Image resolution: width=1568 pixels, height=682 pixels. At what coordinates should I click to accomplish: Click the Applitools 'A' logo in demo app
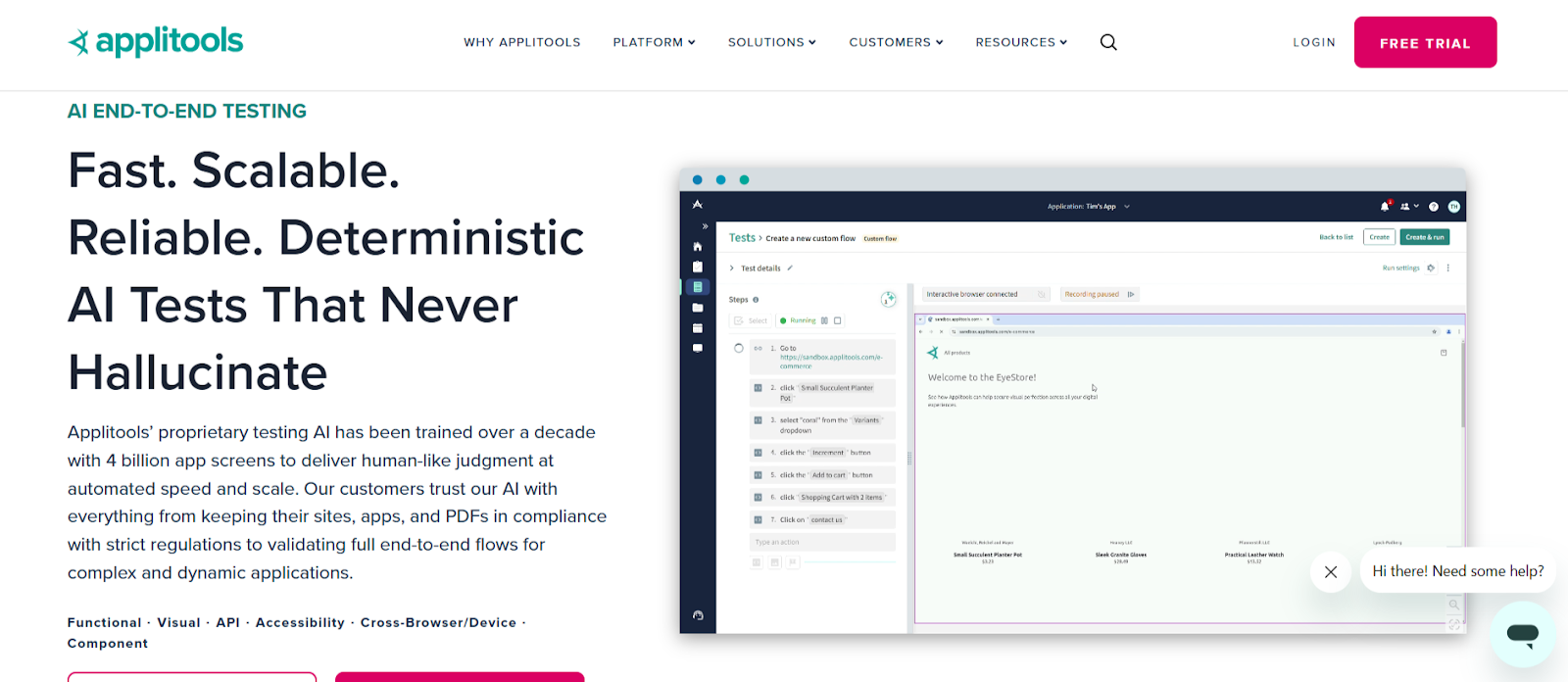[x=698, y=205]
